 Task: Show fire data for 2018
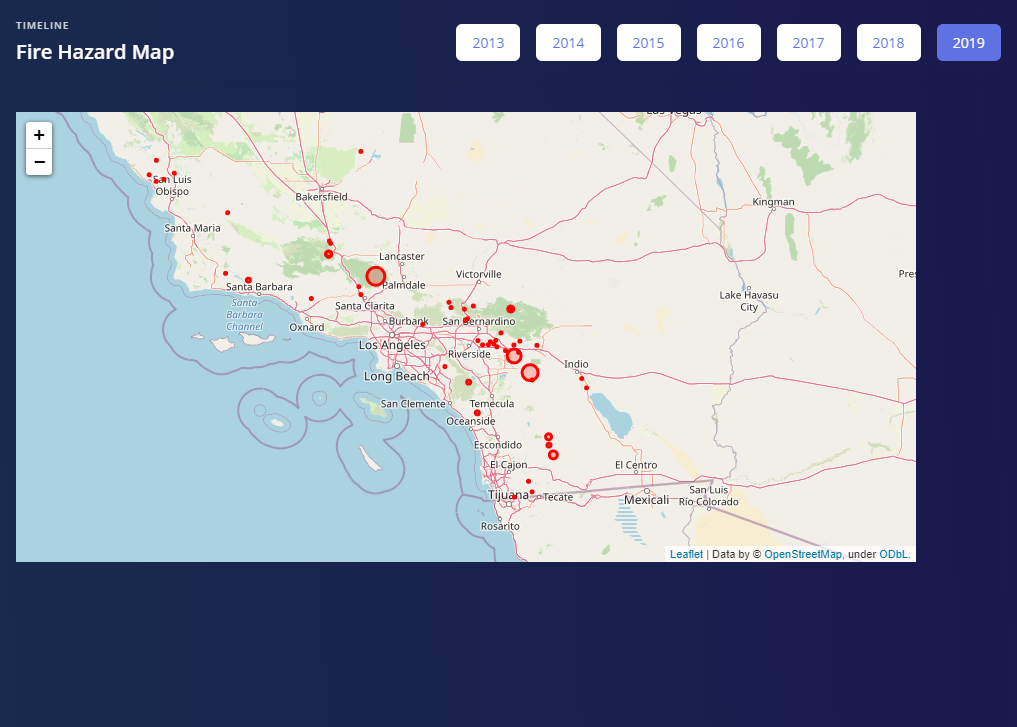[x=889, y=43]
